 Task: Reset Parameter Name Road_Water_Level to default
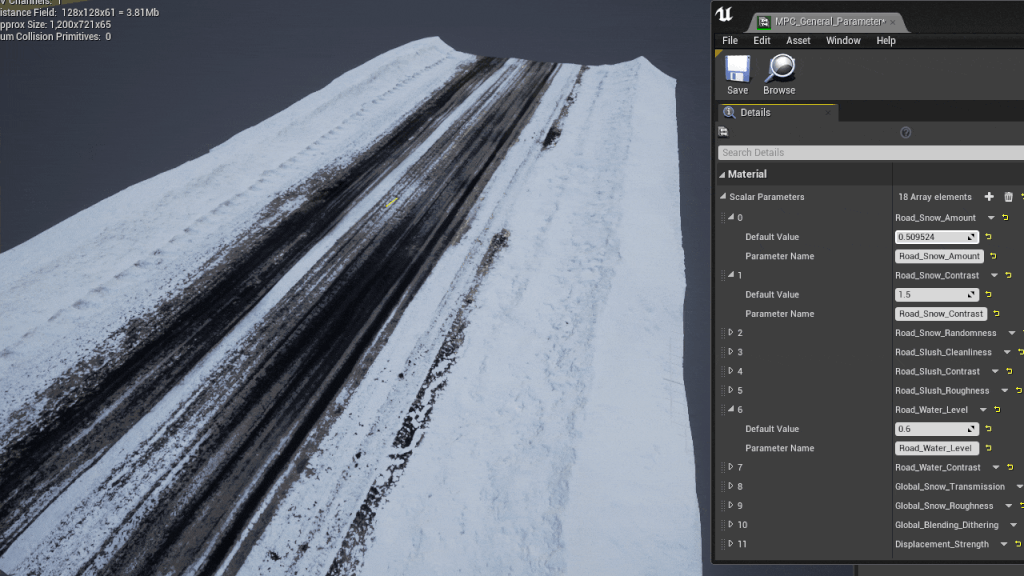click(988, 448)
